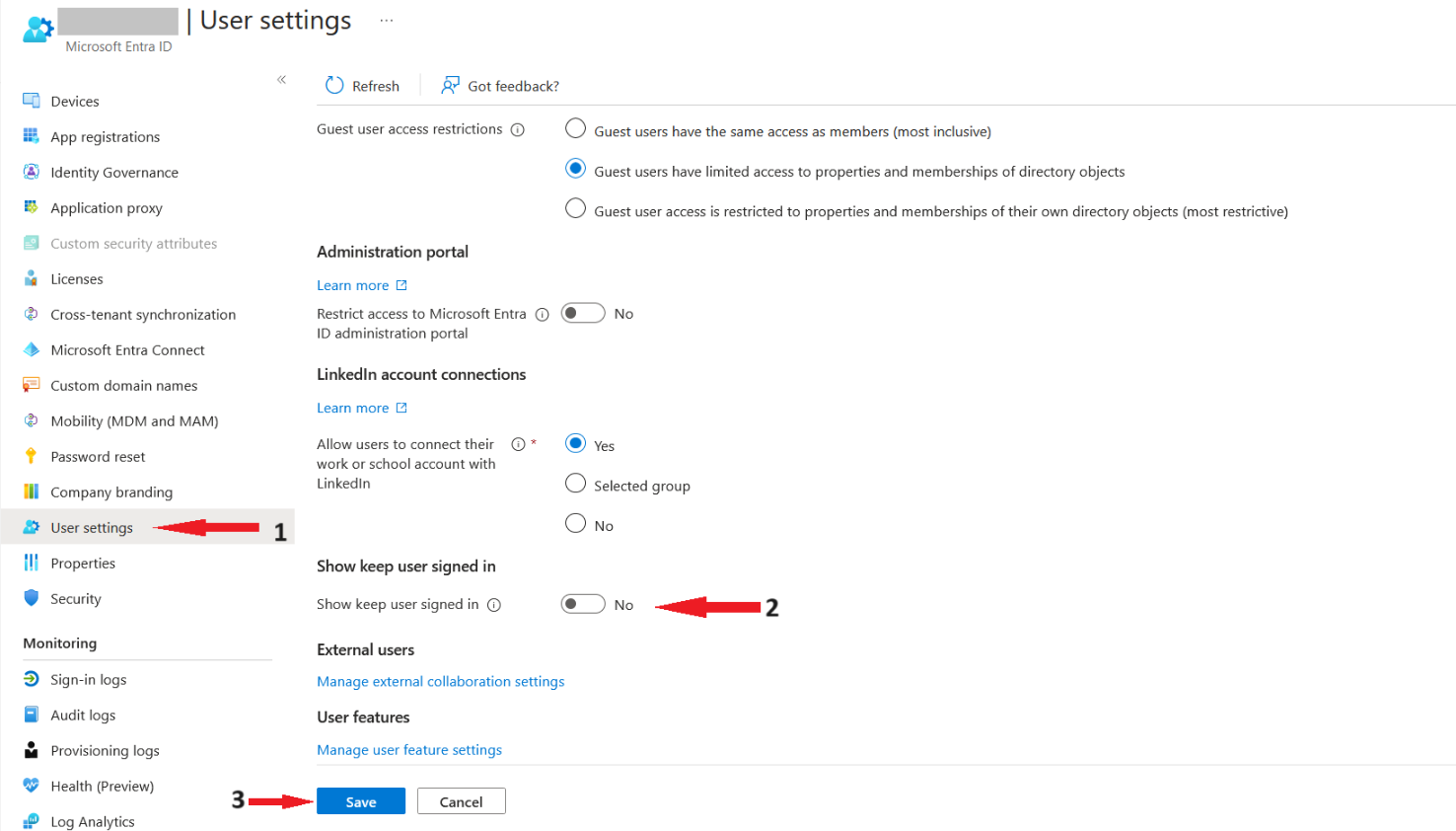Click the Got feedback person icon

[x=450, y=86]
